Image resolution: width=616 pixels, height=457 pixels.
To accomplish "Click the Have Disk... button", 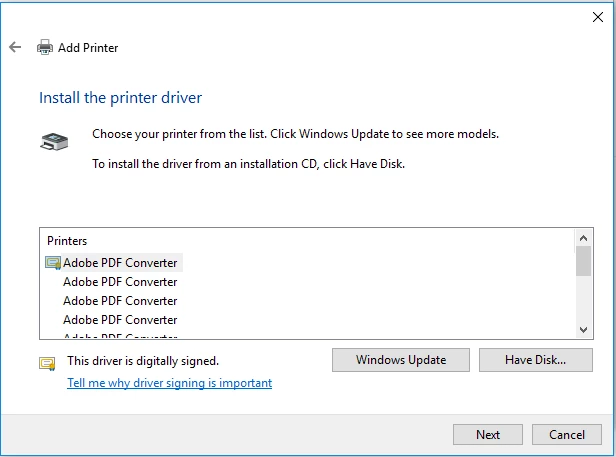I will point(535,360).
